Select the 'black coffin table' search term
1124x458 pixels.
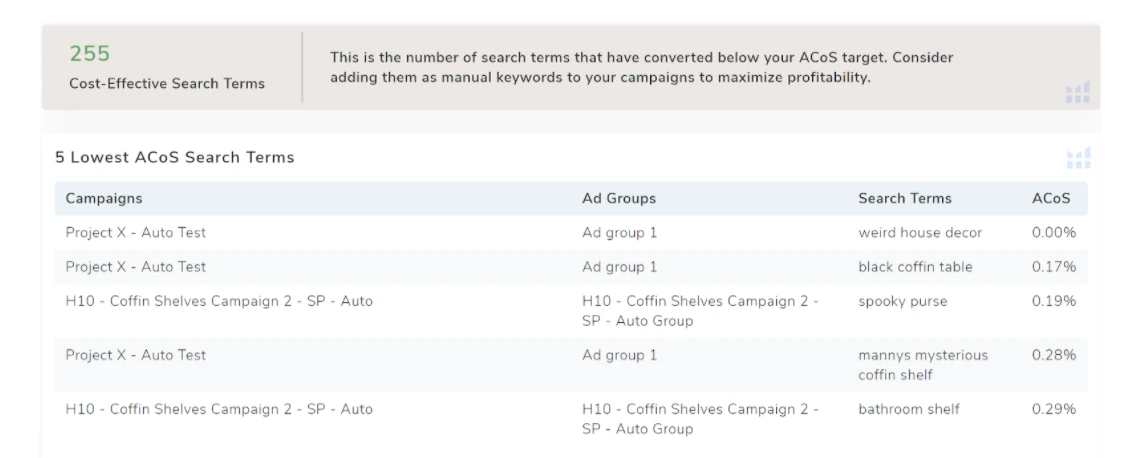point(914,267)
